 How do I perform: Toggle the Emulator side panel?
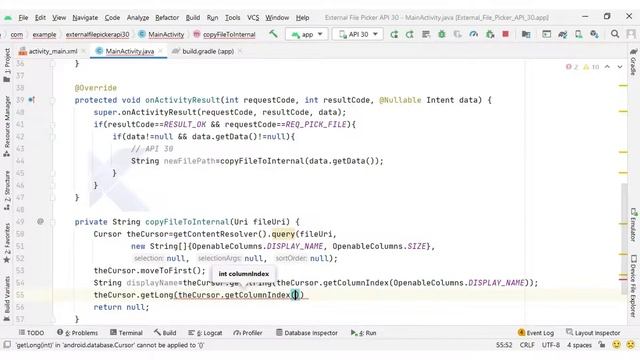[x=633, y=225]
